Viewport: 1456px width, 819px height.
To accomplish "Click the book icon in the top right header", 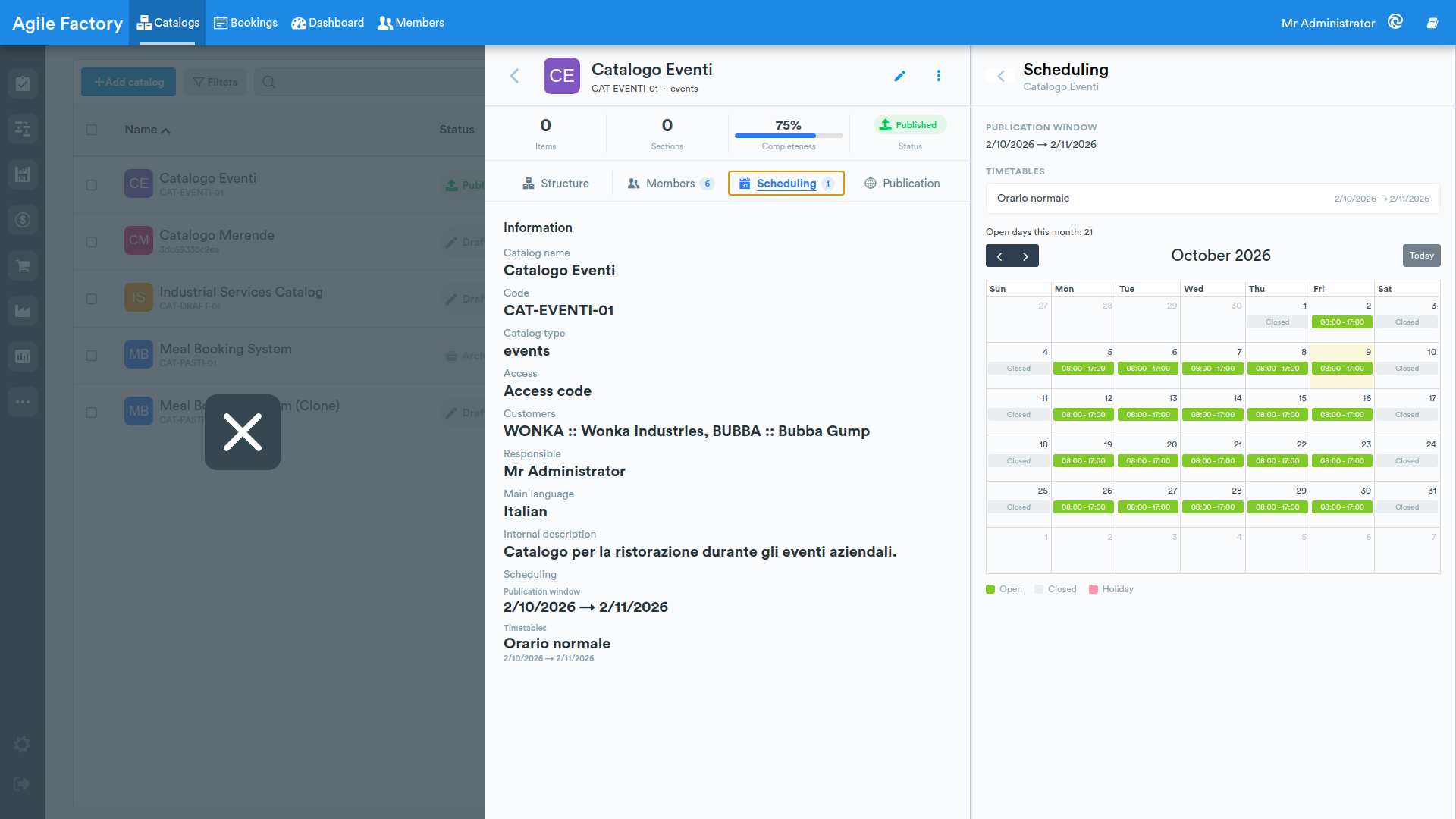I will (1432, 23).
